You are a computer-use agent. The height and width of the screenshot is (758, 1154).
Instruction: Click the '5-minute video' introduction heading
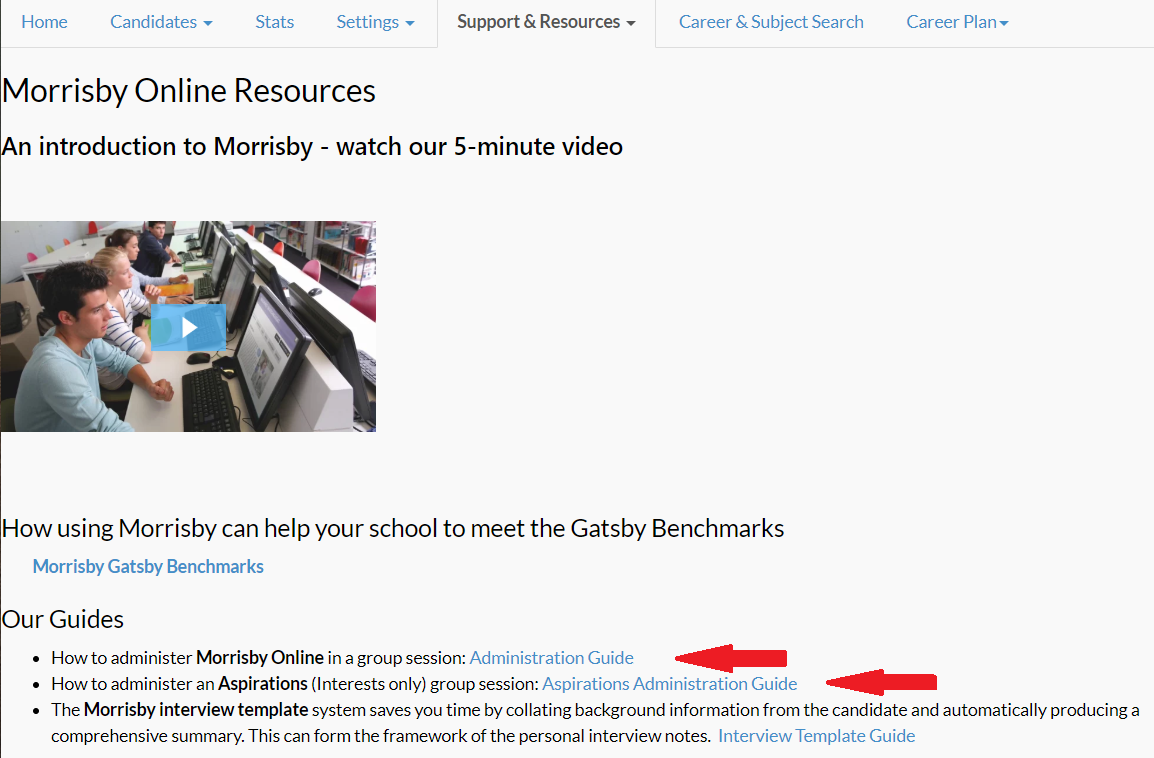coord(312,146)
